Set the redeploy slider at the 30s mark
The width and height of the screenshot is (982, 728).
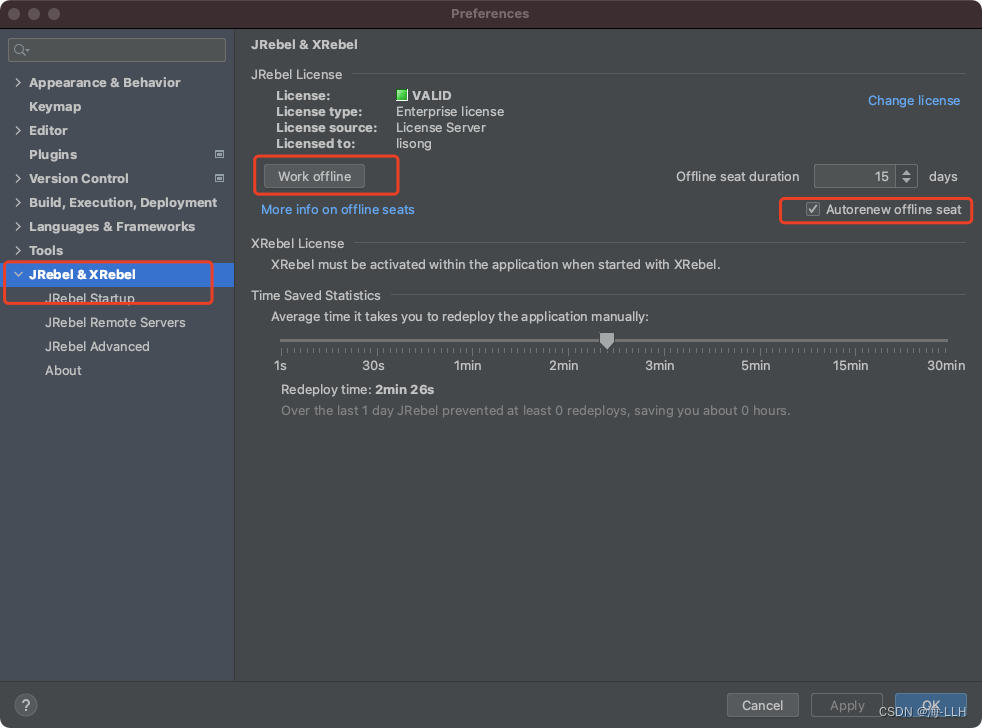click(377, 340)
